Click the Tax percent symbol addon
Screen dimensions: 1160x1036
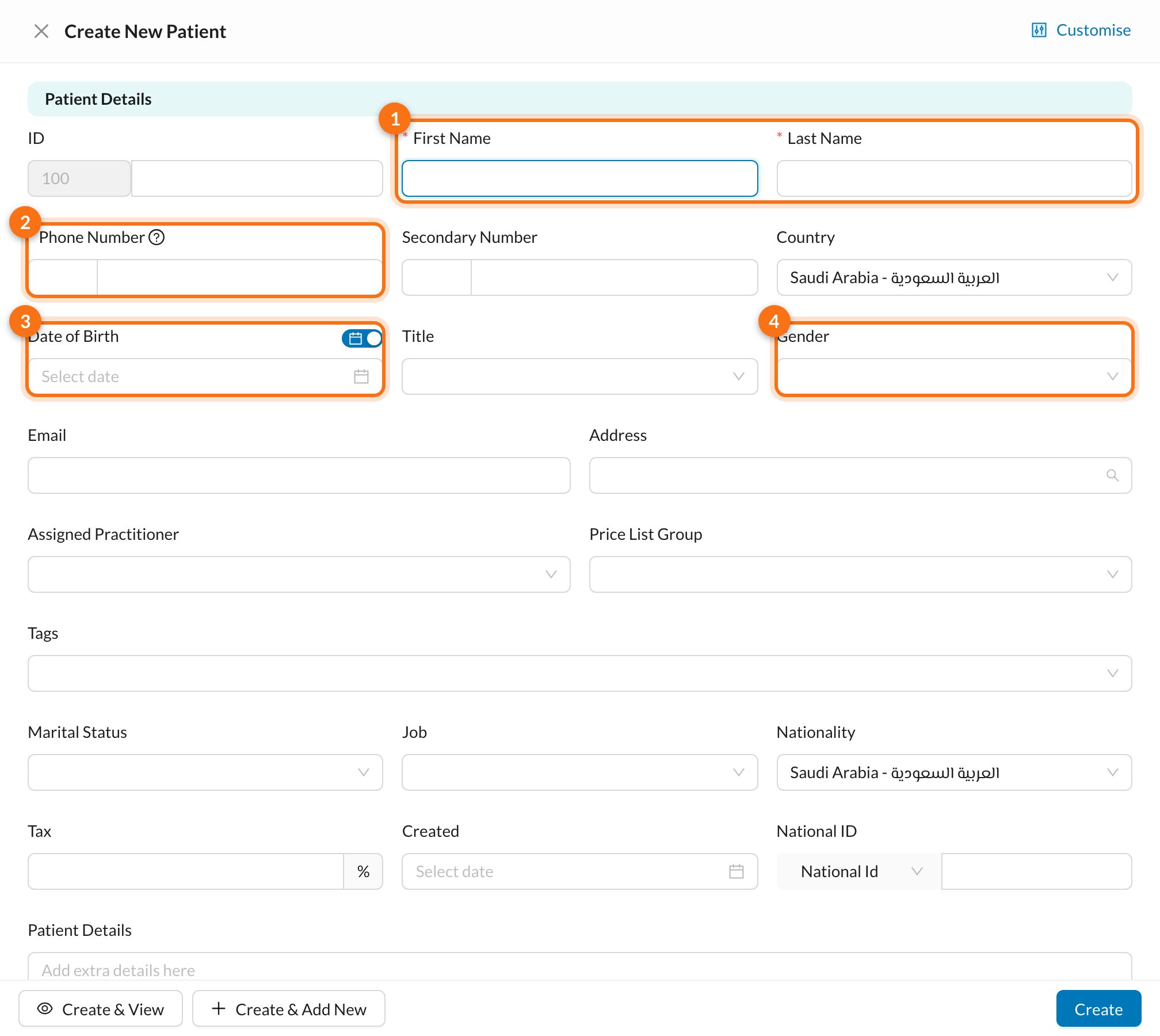[x=363, y=871]
